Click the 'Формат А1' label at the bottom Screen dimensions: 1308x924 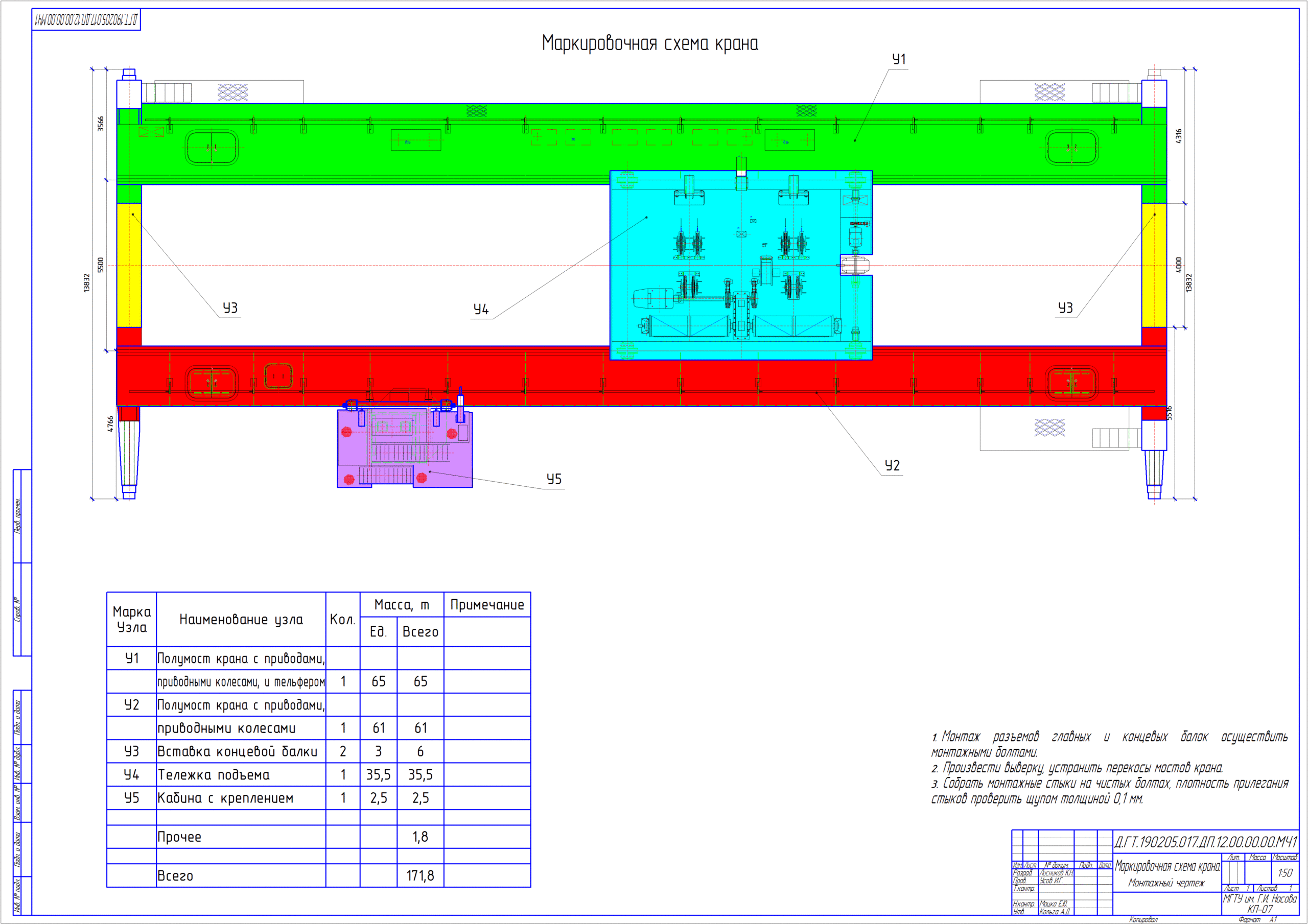point(1258,919)
